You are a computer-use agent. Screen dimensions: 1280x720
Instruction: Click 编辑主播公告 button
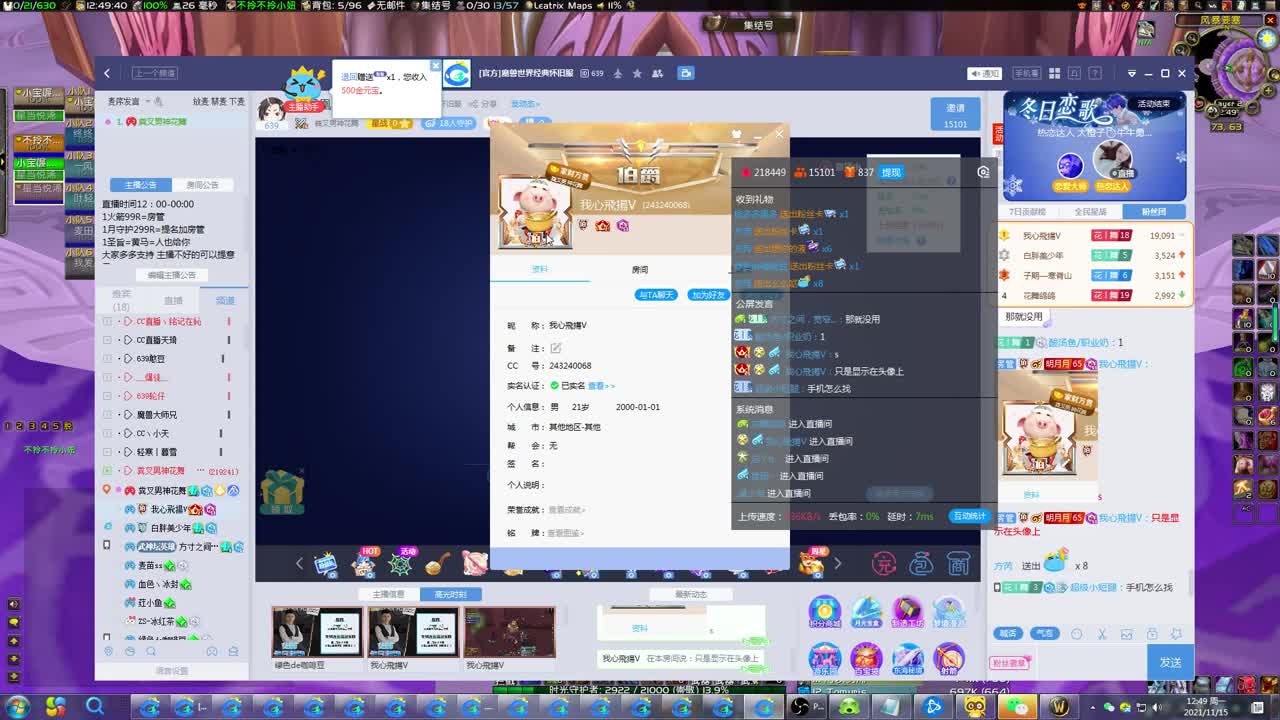[172, 275]
